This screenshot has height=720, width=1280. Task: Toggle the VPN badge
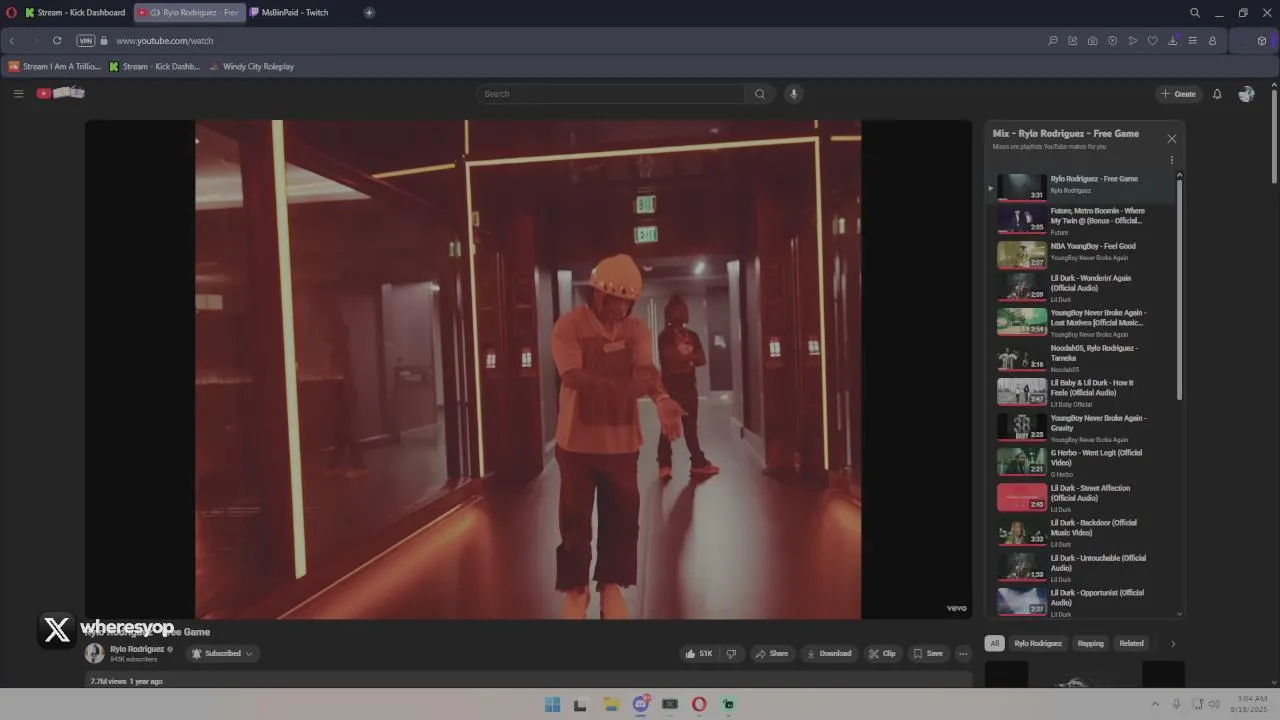(x=86, y=41)
